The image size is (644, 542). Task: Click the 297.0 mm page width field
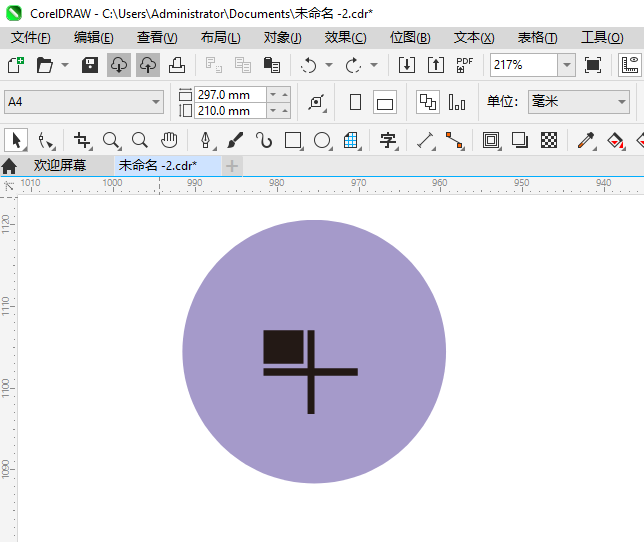(230, 94)
